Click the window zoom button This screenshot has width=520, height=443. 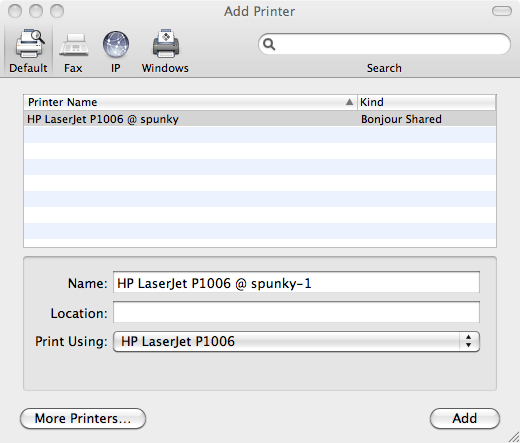[x=57, y=11]
